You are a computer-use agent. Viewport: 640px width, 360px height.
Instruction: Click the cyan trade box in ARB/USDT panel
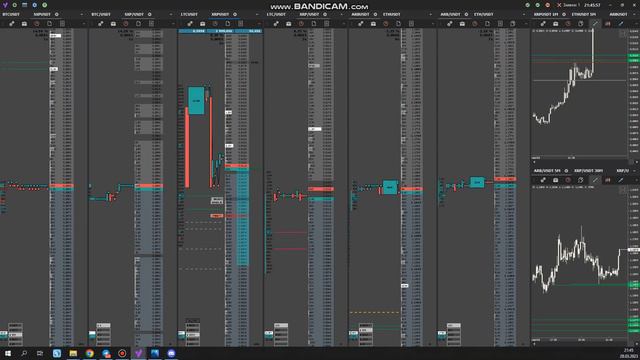coord(477,182)
